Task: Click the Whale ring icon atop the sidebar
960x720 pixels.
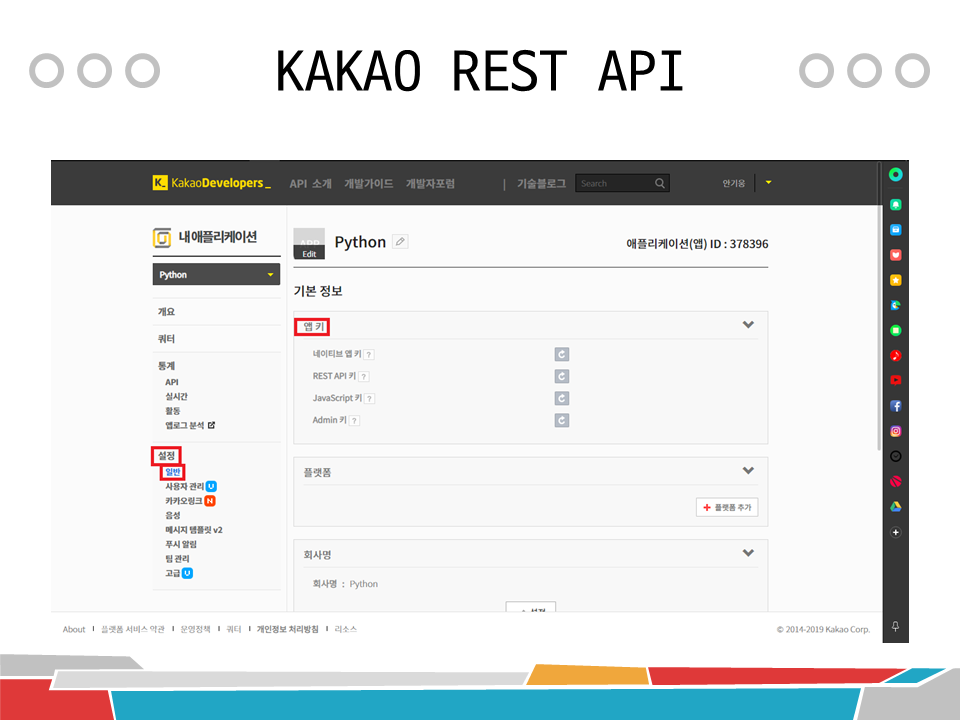Action: (895, 174)
